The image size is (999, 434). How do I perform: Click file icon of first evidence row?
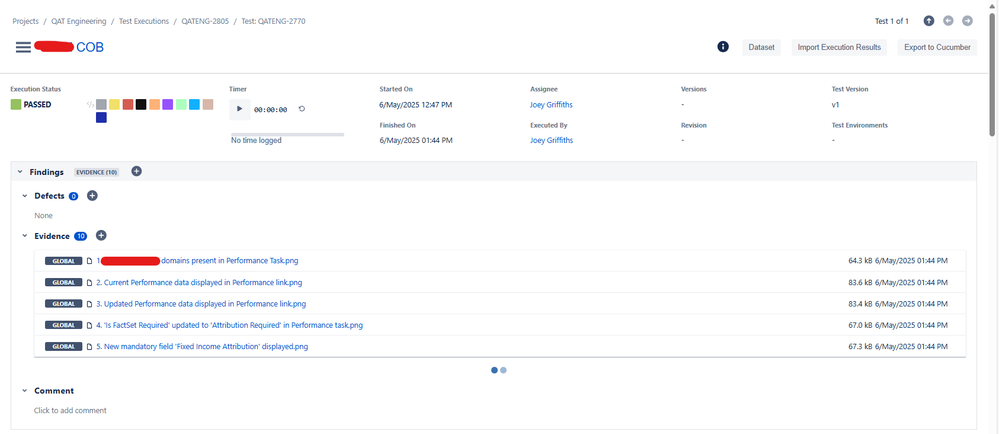coord(90,261)
